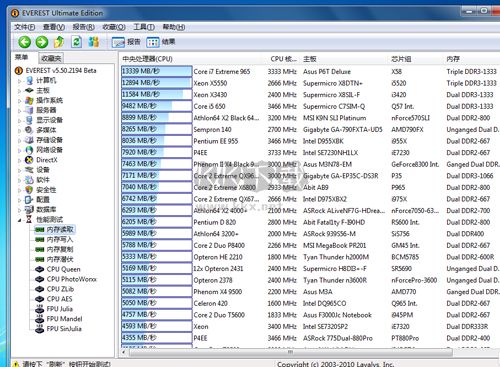Viewport: 500px width, 367px height.
Task: Click the green Back arrow toolbar icon
Action: [24, 42]
